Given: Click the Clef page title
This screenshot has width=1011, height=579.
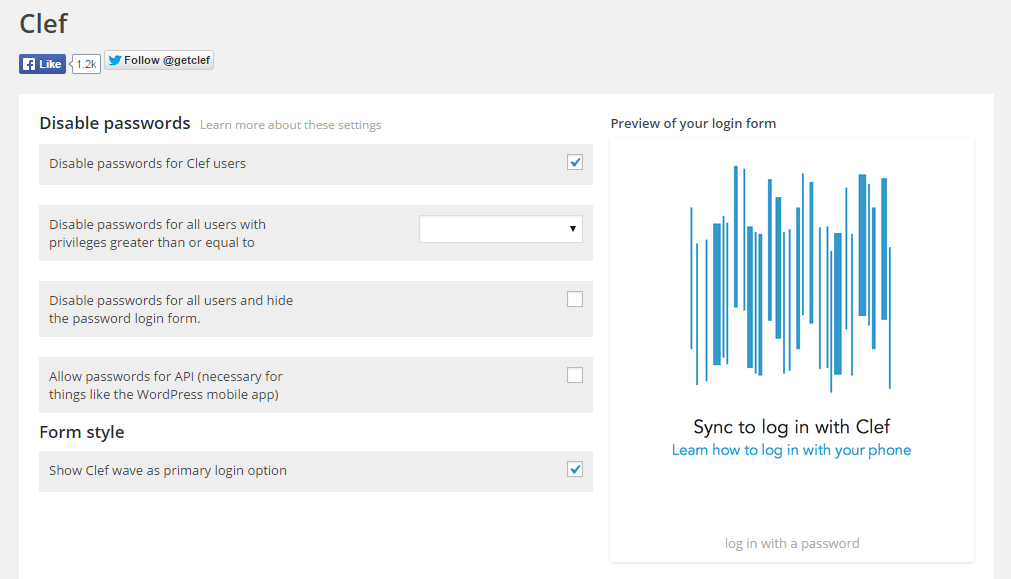Looking at the screenshot, I should point(43,24).
